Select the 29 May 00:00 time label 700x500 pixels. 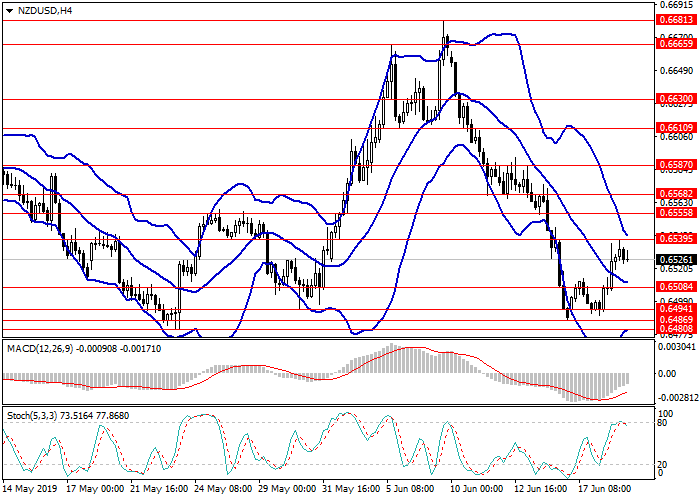click(x=288, y=489)
